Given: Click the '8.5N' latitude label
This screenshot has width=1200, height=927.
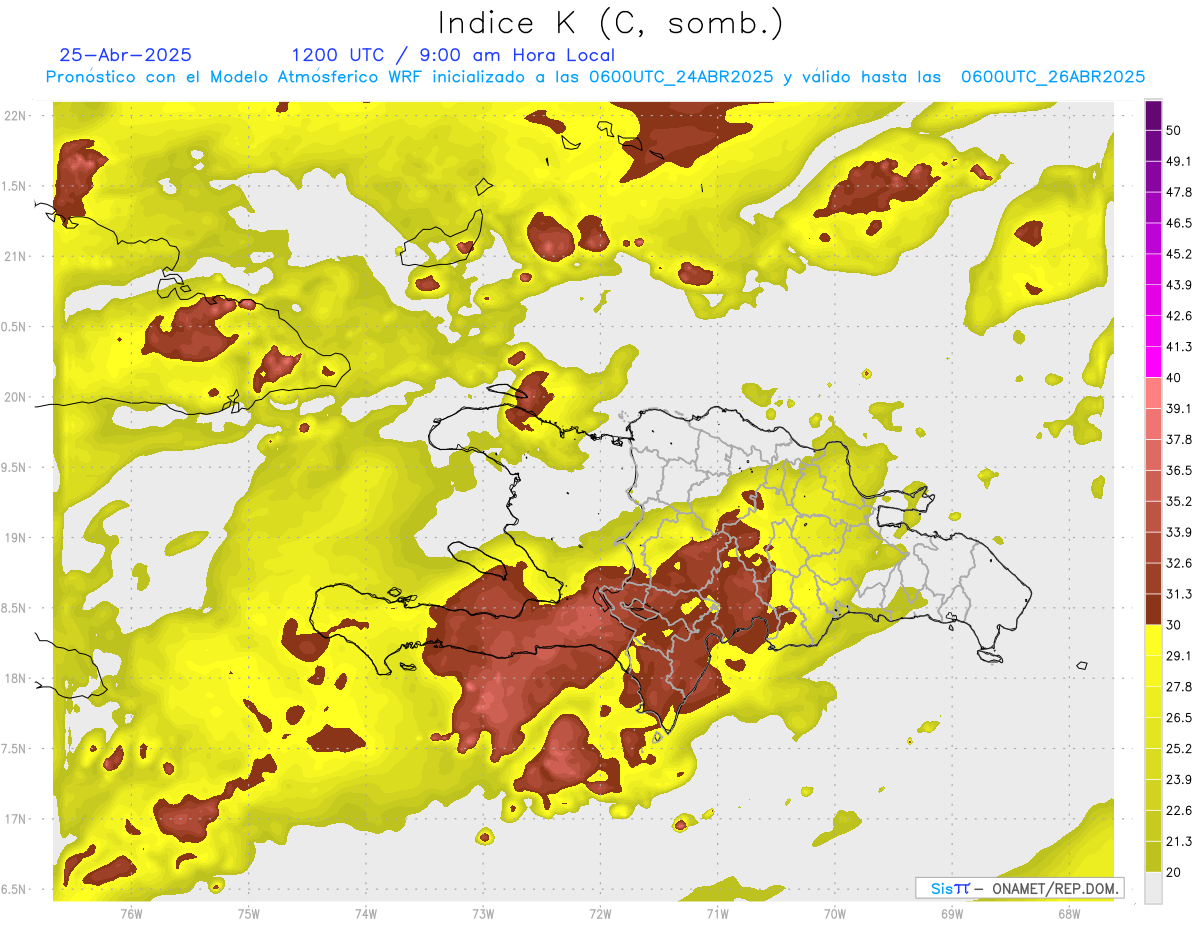Looking at the screenshot, I should [14, 608].
